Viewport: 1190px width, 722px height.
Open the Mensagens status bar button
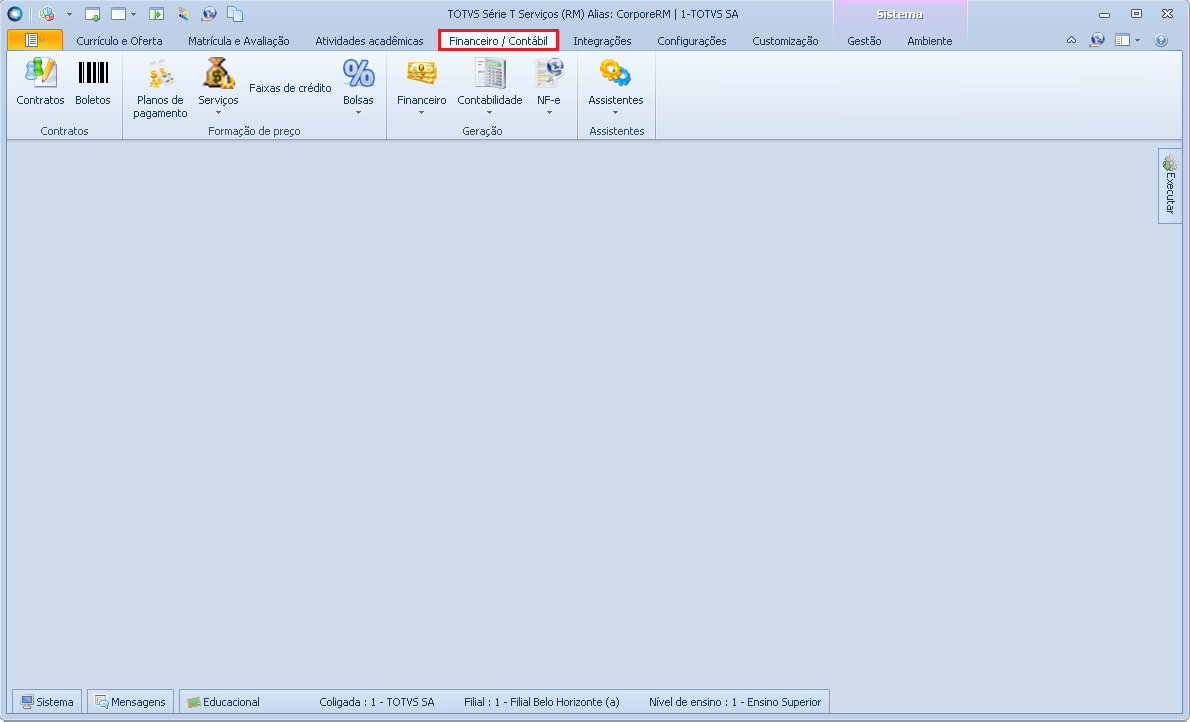tap(131, 702)
